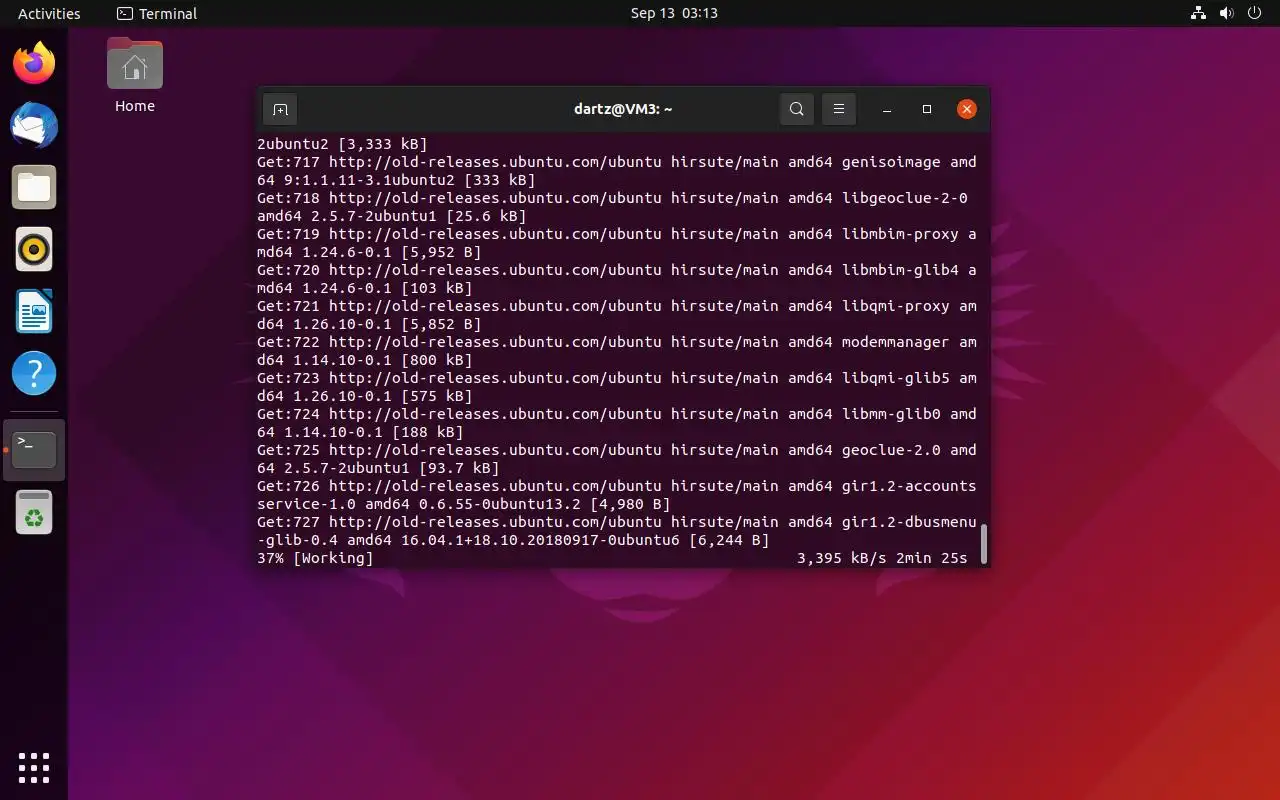Open the clock calendar Sep 13 03:13
The width and height of the screenshot is (1280, 800).
(674, 13)
